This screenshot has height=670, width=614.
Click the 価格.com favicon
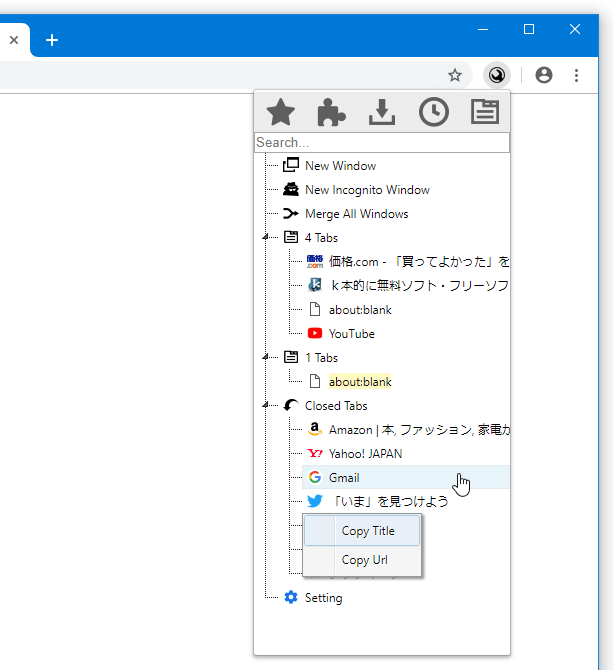click(315, 261)
